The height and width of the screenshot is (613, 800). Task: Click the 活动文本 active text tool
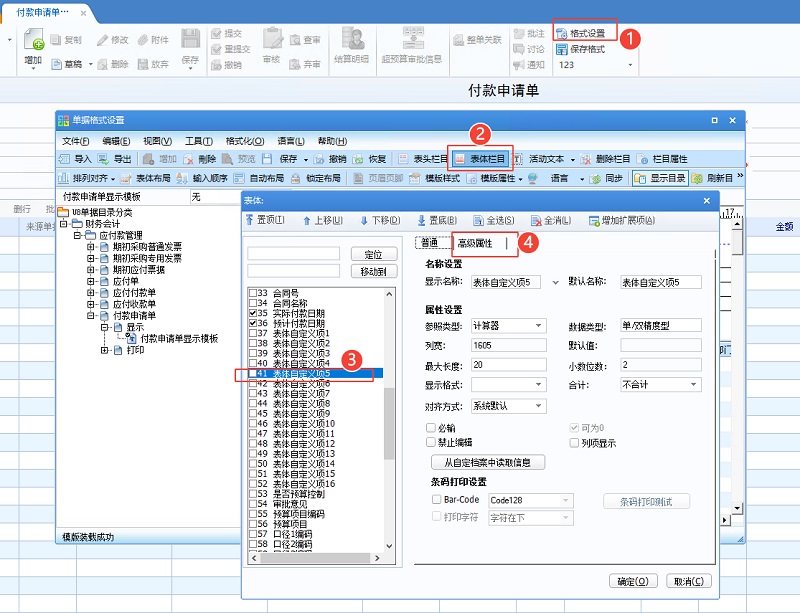540,159
